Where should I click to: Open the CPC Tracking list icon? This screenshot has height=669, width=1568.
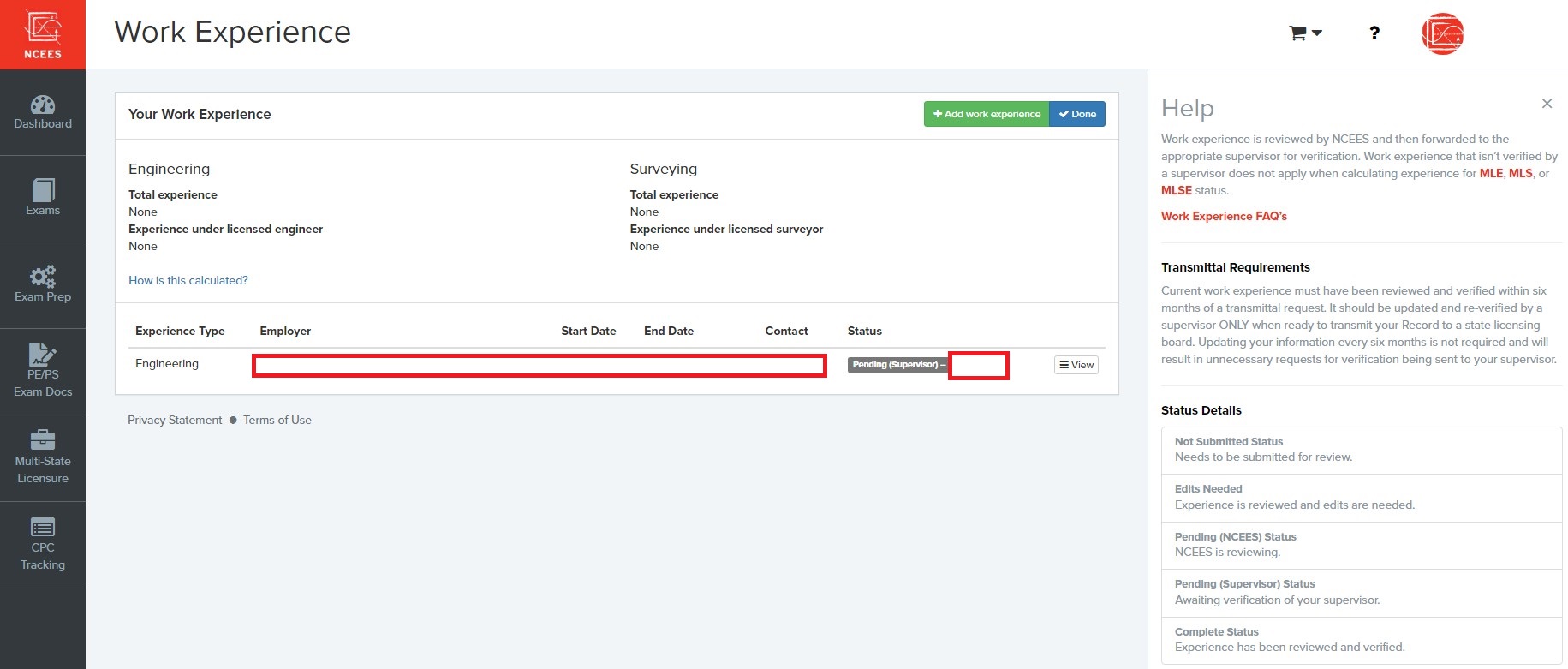(43, 526)
